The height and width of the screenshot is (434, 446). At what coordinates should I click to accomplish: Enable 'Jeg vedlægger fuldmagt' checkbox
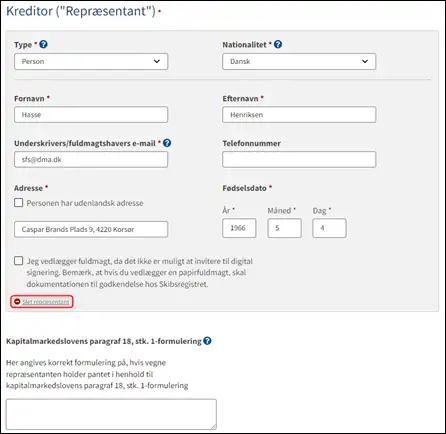coord(19,261)
